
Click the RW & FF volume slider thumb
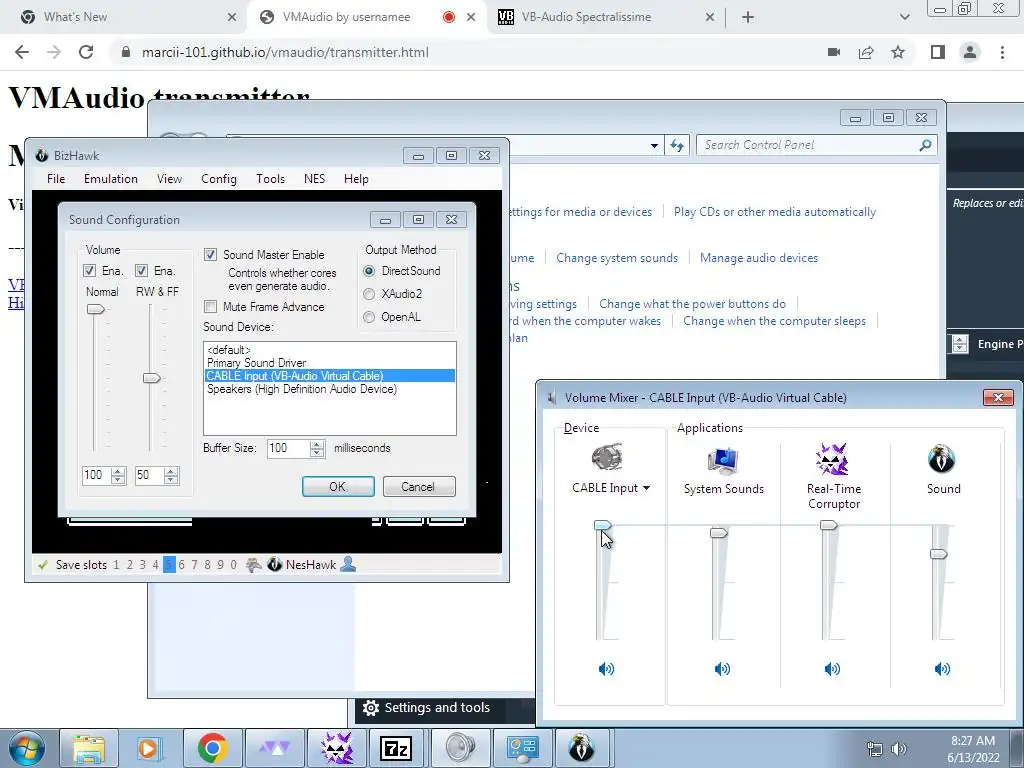coord(152,378)
